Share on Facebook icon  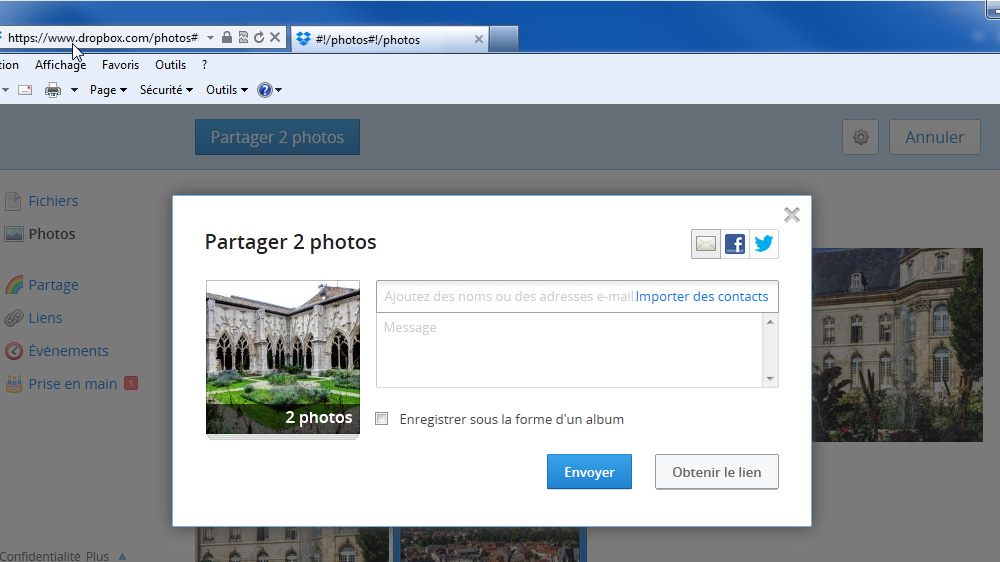tap(735, 244)
